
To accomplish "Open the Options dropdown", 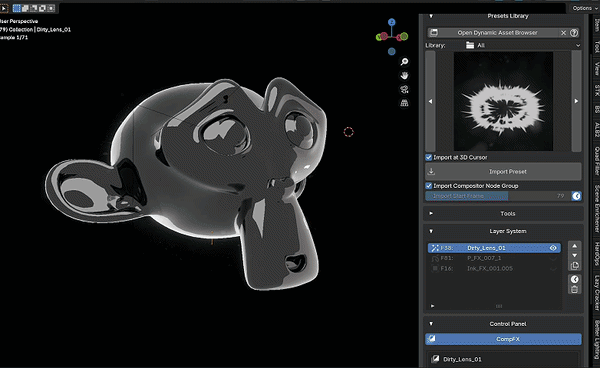I will pyautogui.click(x=583, y=8).
